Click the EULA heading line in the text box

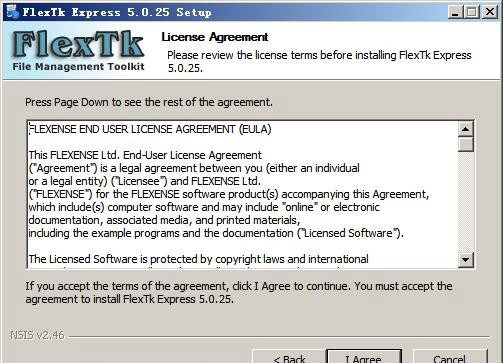click(150, 129)
